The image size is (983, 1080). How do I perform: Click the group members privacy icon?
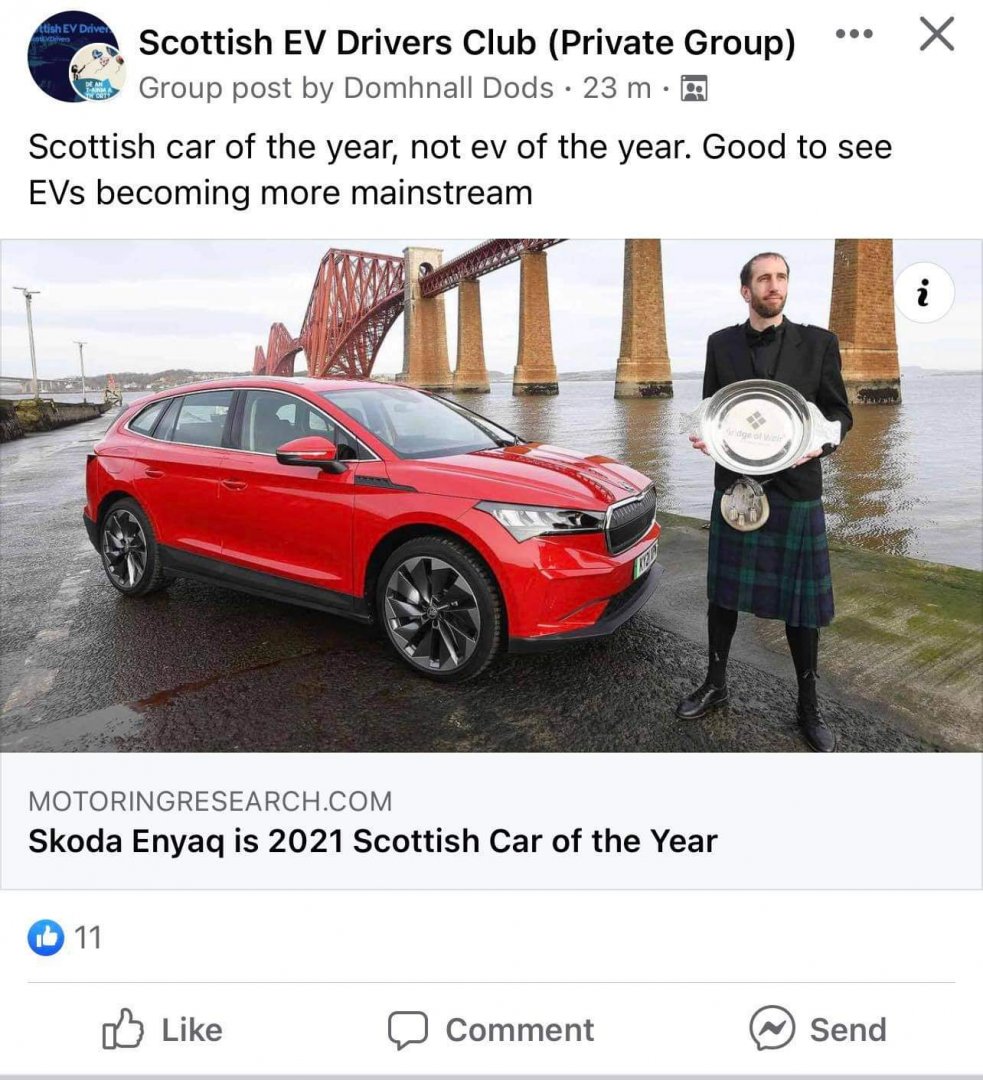click(x=694, y=89)
